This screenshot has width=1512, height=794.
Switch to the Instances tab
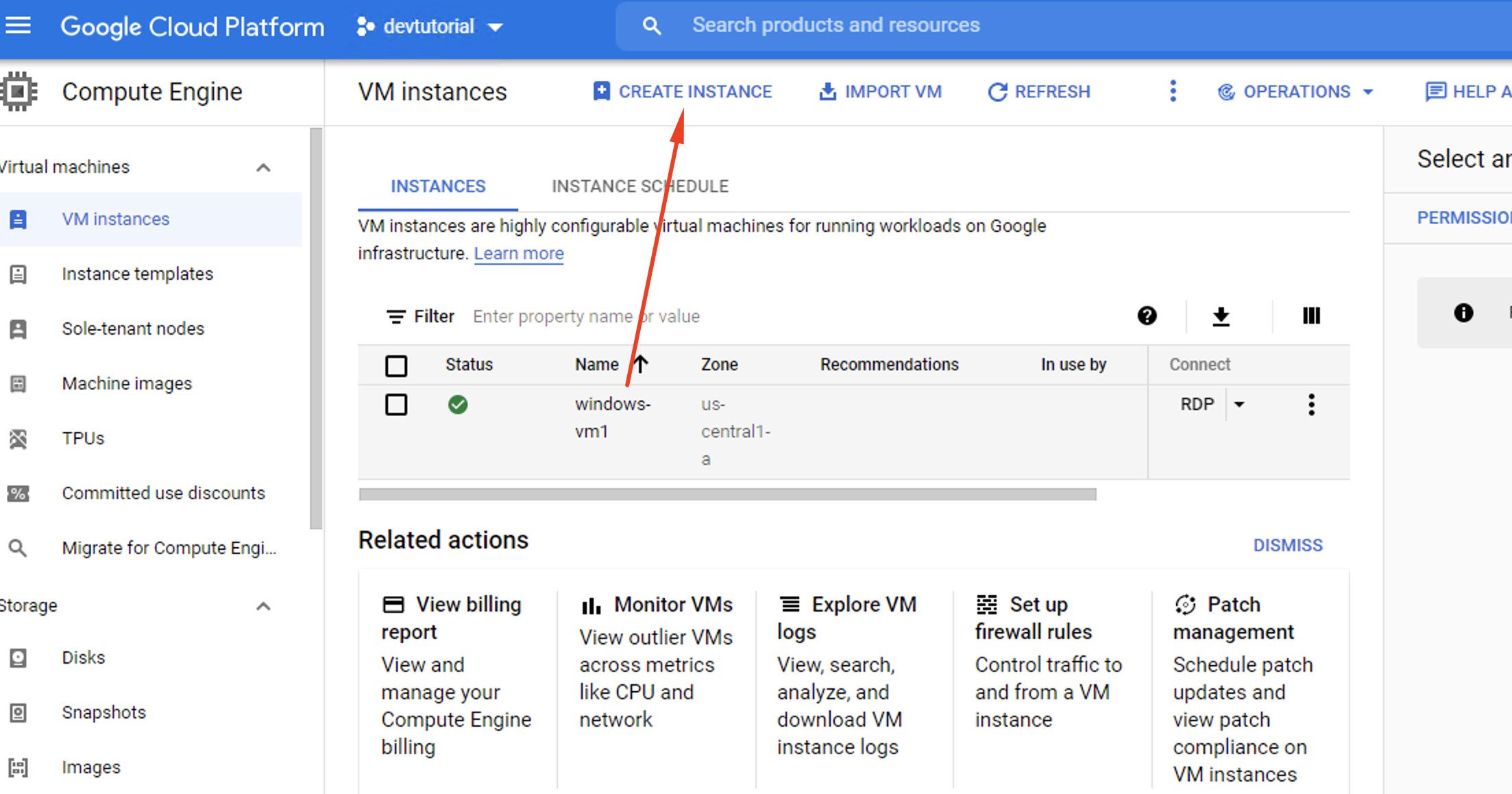[438, 187]
